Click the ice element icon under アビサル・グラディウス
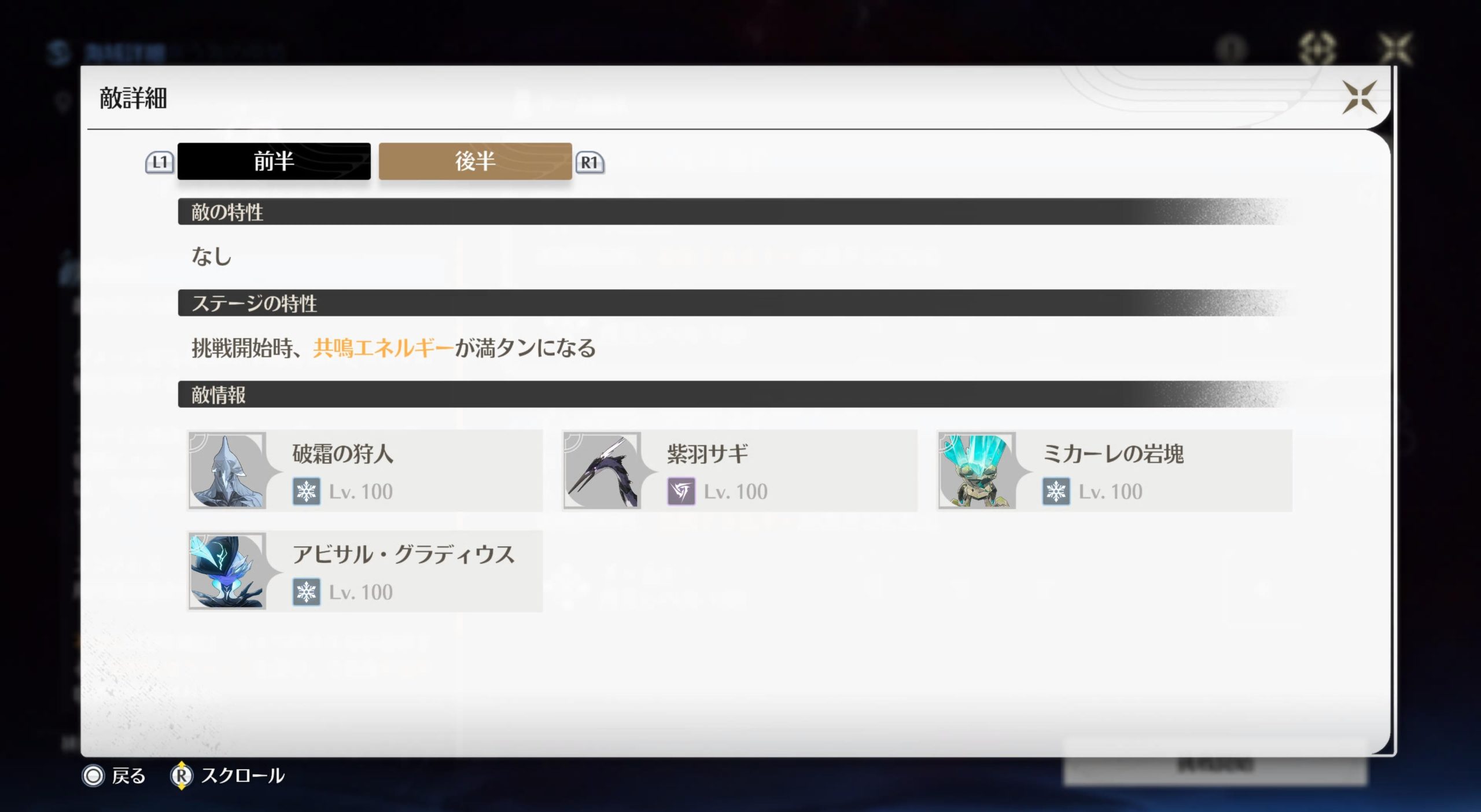Image resolution: width=1481 pixels, height=812 pixels. point(306,592)
